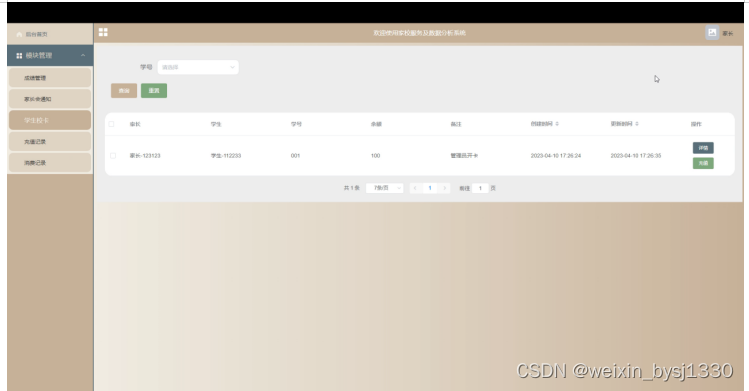Click the user avatar image icon
This screenshot has width=749, height=391.
712,32
